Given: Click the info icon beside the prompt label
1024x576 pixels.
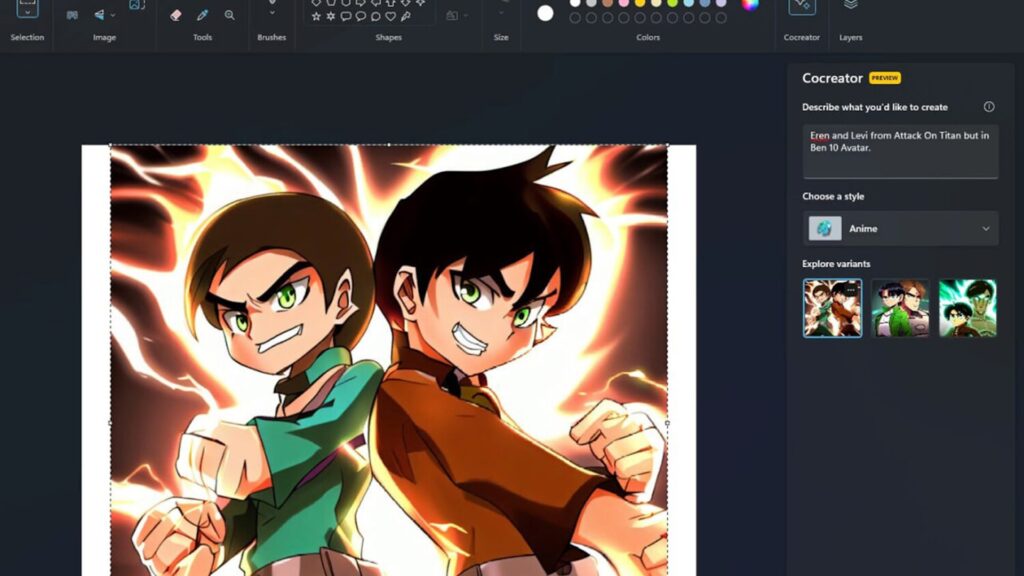Looking at the screenshot, I should pyautogui.click(x=989, y=106).
